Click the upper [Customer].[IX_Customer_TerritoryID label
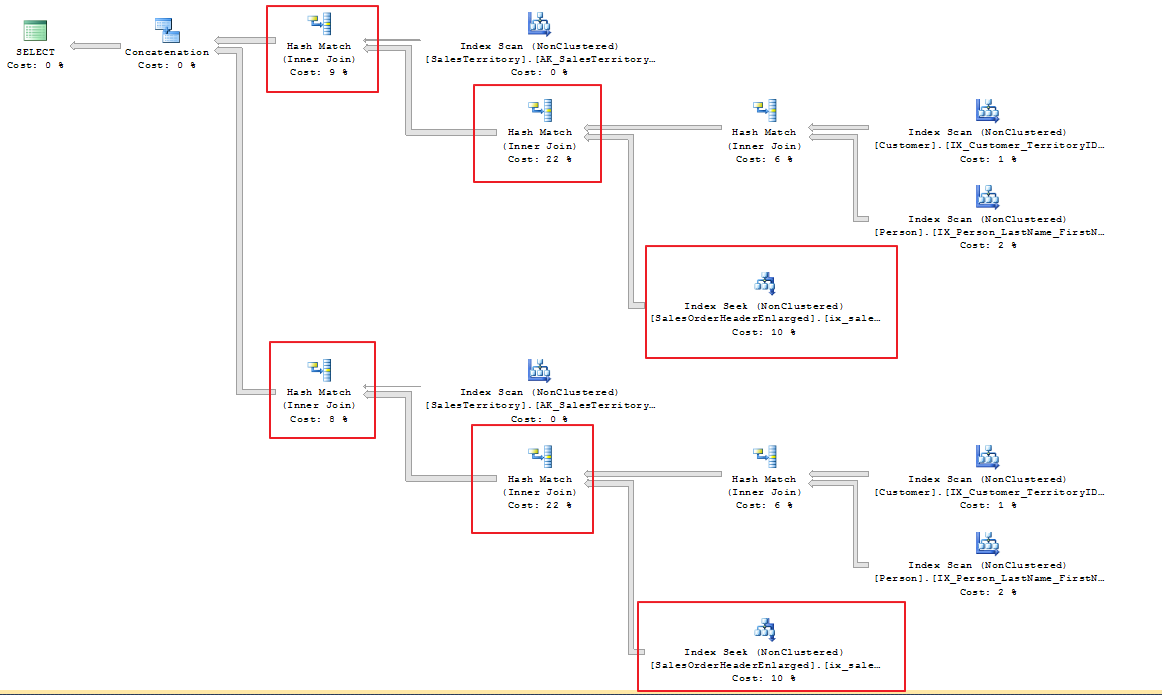 pyautogui.click(x=989, y=145)
